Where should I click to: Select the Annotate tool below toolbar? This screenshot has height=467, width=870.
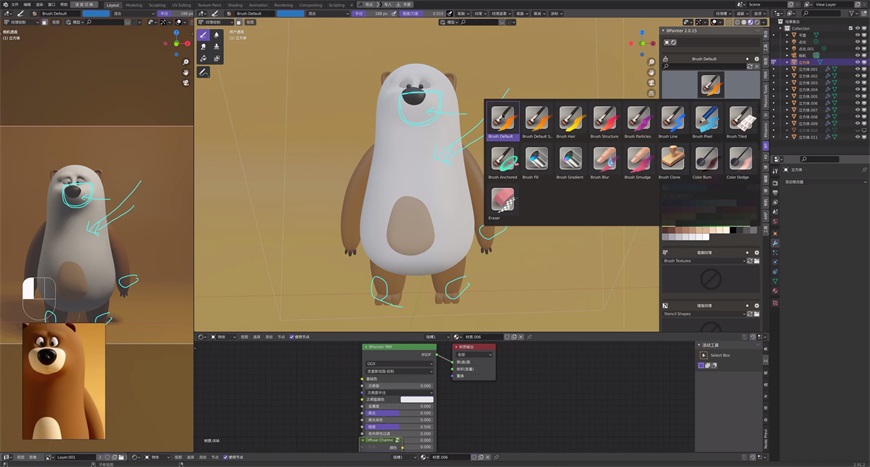coord(204,72)
